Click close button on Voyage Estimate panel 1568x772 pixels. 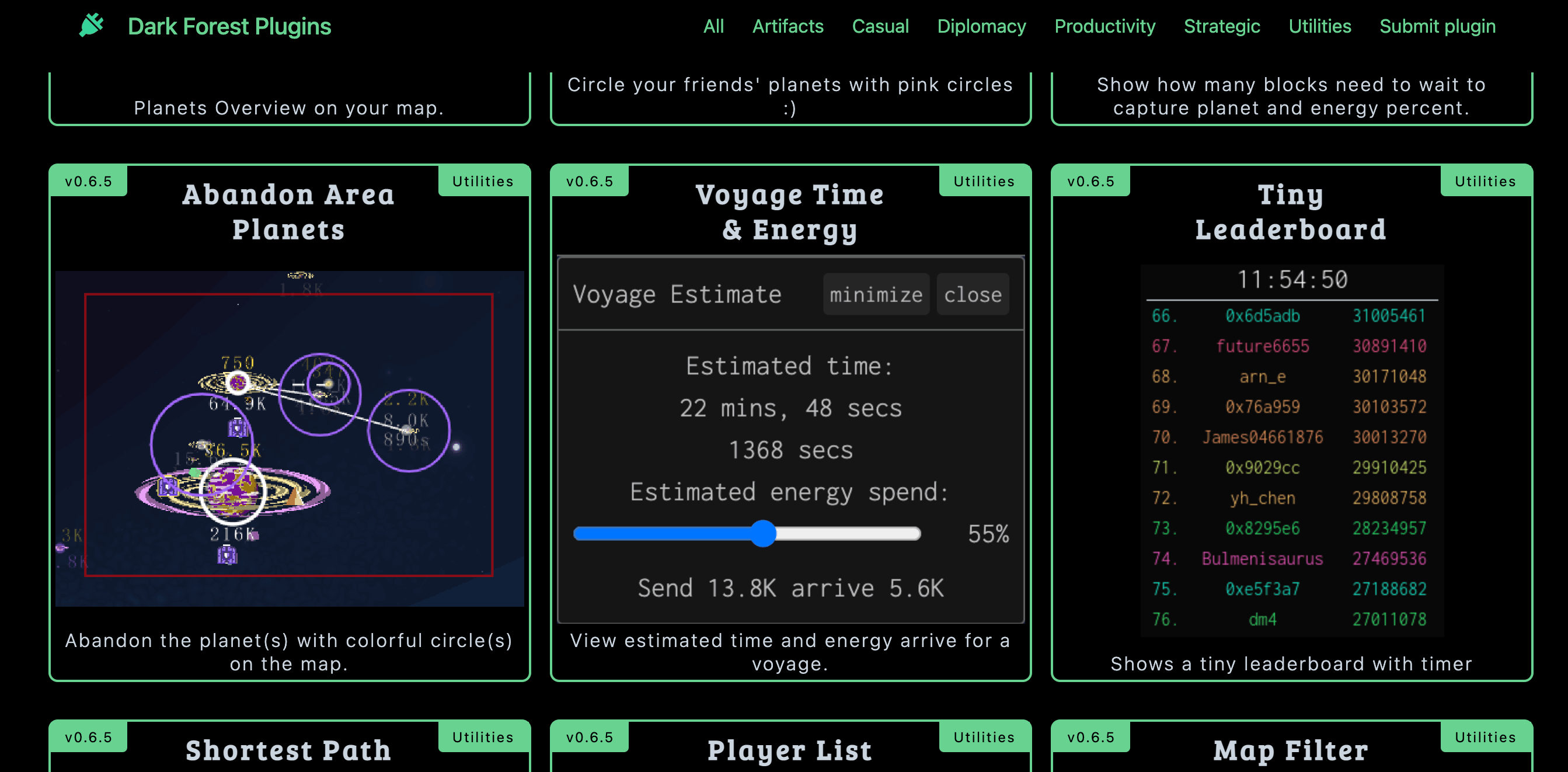[x=974, y=295]
